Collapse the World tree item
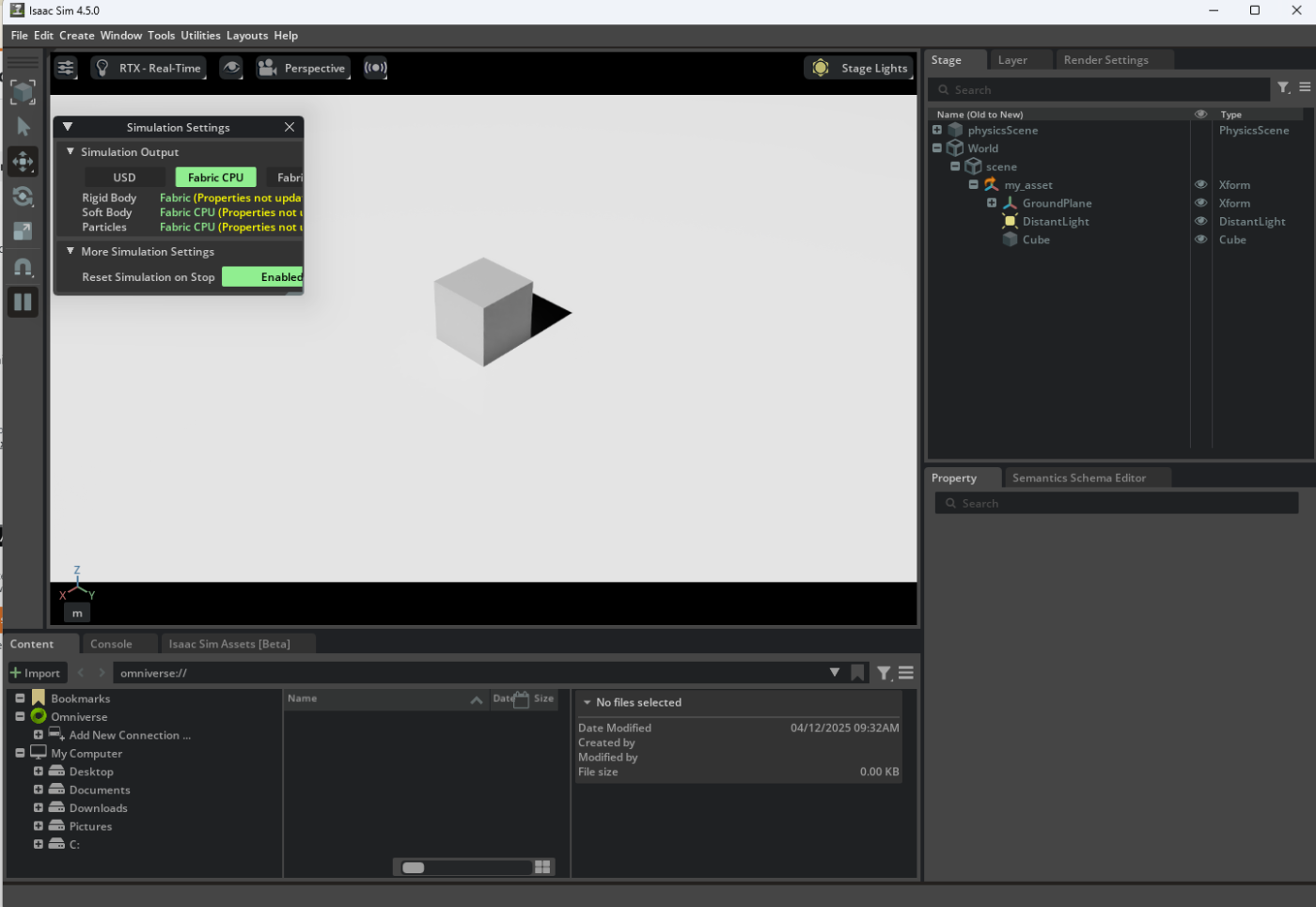 (937, 148)
